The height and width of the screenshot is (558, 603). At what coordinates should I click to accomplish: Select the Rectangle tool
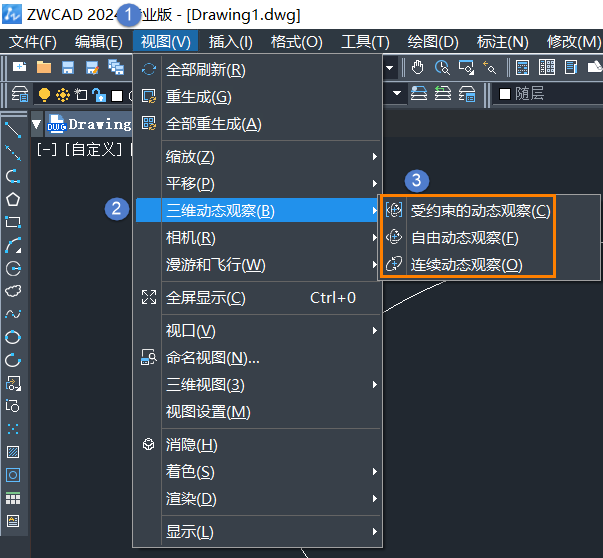(13, 222)
